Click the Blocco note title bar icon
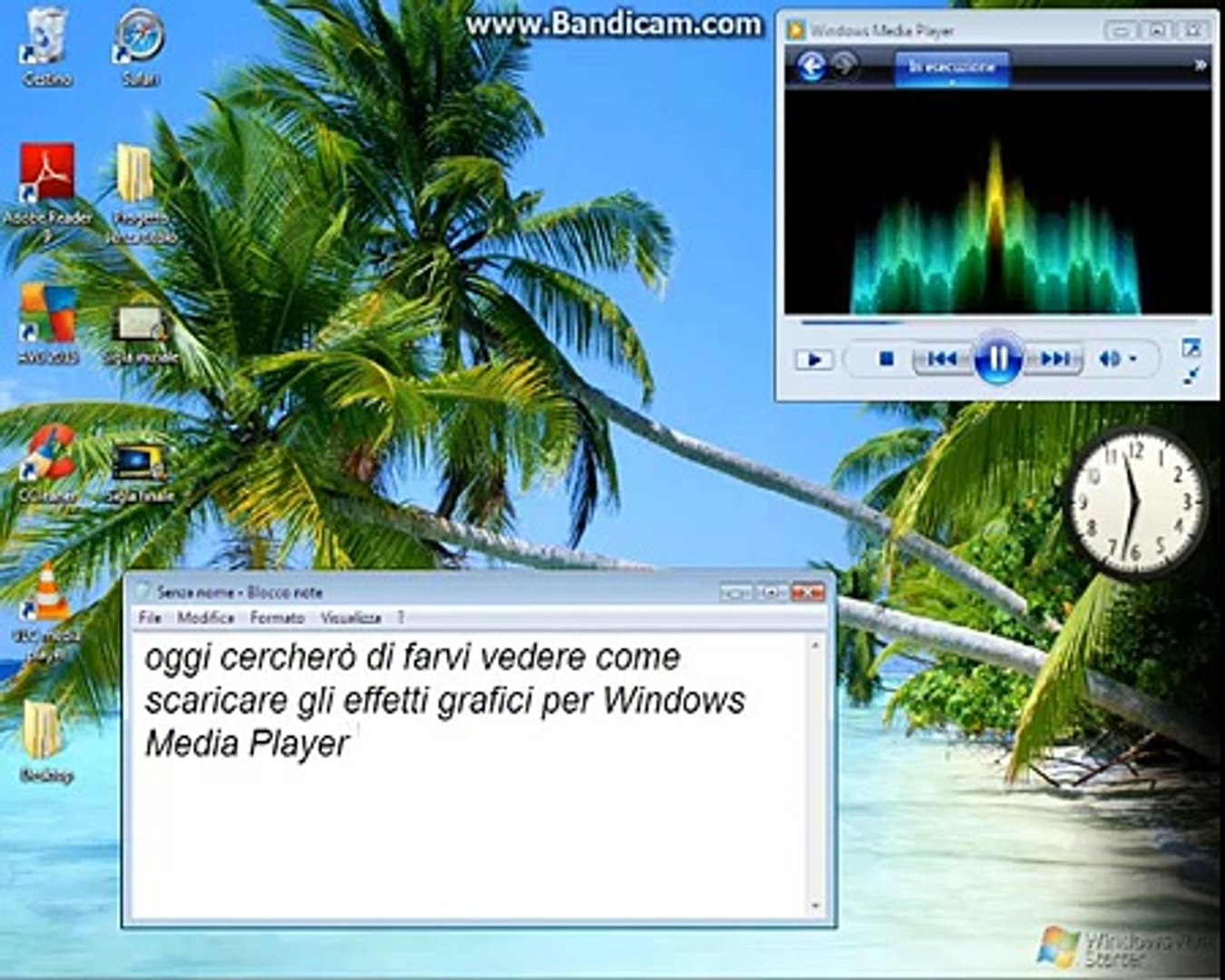This screenshot has width=1225, height=980. point(142,592)
